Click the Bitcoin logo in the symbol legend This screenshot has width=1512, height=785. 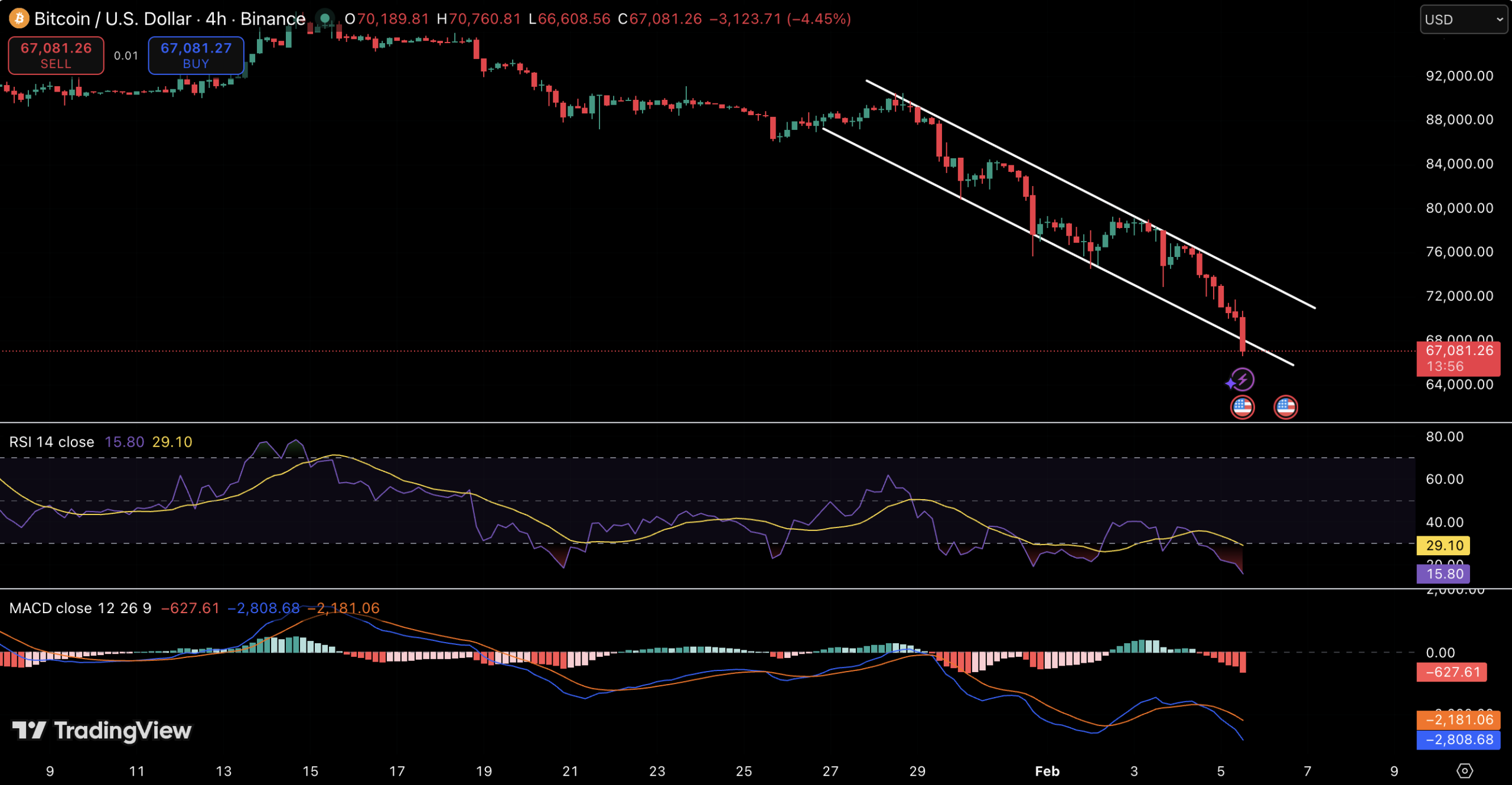[x=18, y=18]
